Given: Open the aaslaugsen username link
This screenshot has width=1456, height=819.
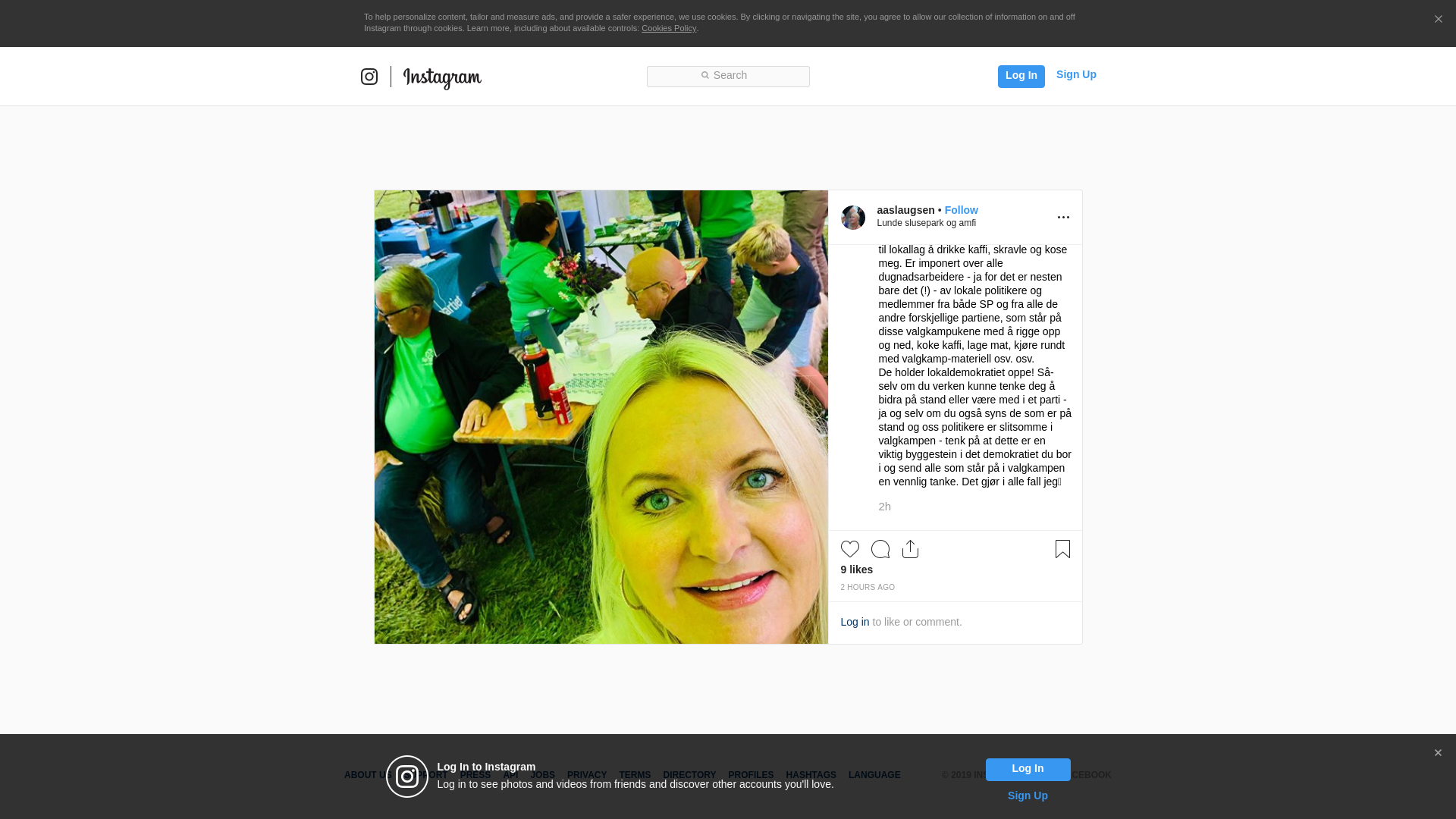Looking at the screenshot, I should (x=905, y=210).
